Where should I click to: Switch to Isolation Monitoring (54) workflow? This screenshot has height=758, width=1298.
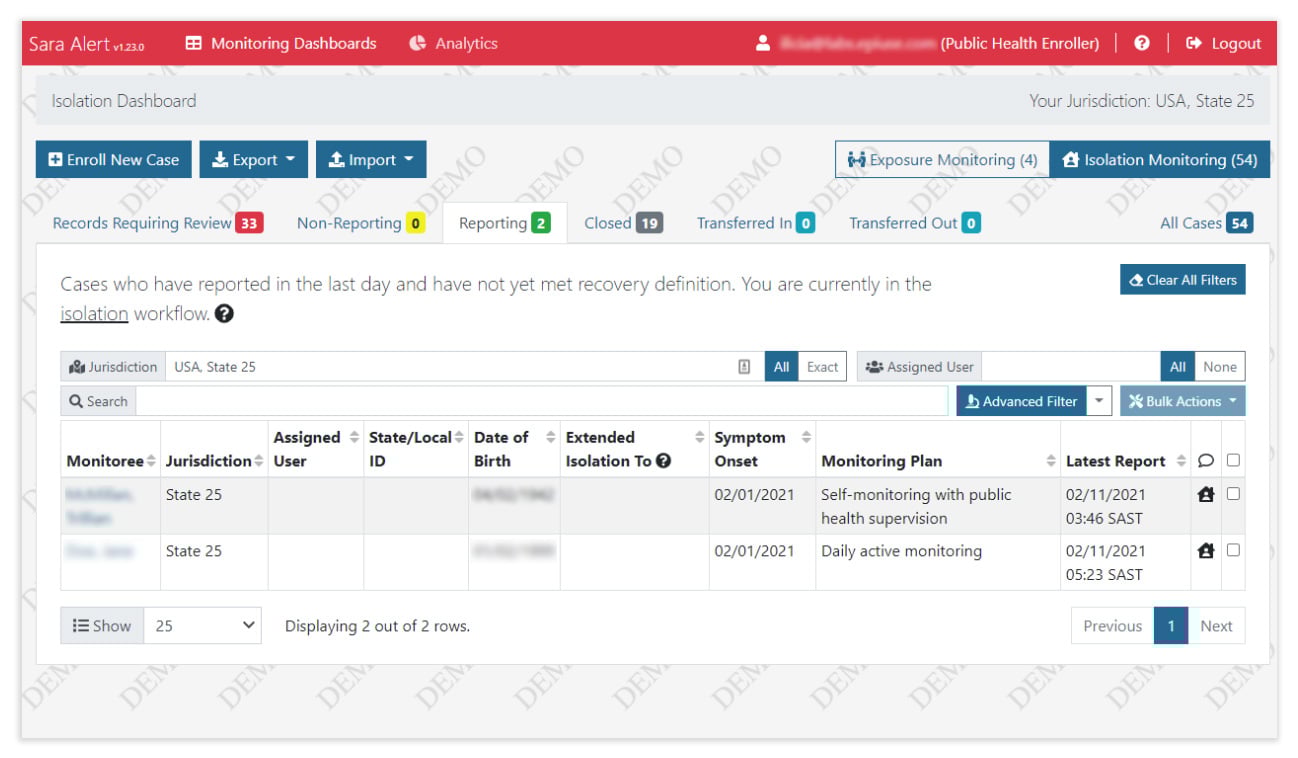(x=1160, y=160)
